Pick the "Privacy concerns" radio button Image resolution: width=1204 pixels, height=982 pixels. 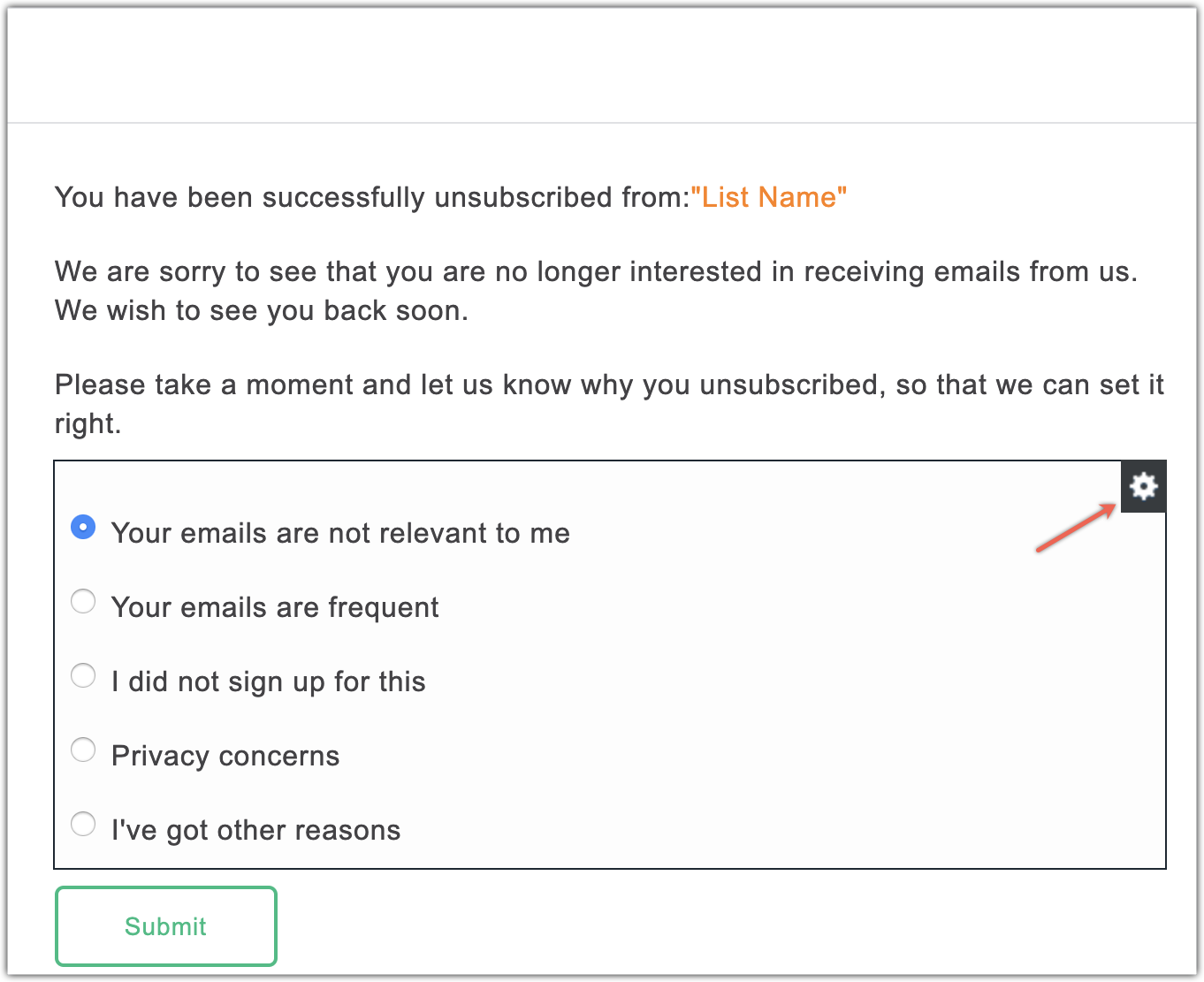pyautogui.click(x=83, y=750)
